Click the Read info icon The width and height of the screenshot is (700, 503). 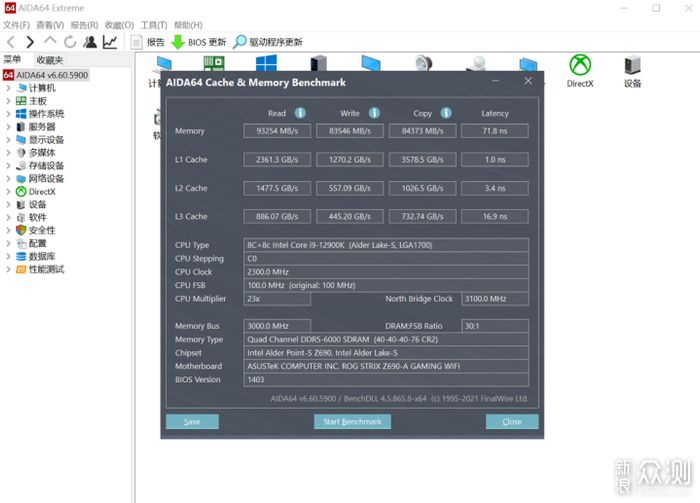click(300, 113)
